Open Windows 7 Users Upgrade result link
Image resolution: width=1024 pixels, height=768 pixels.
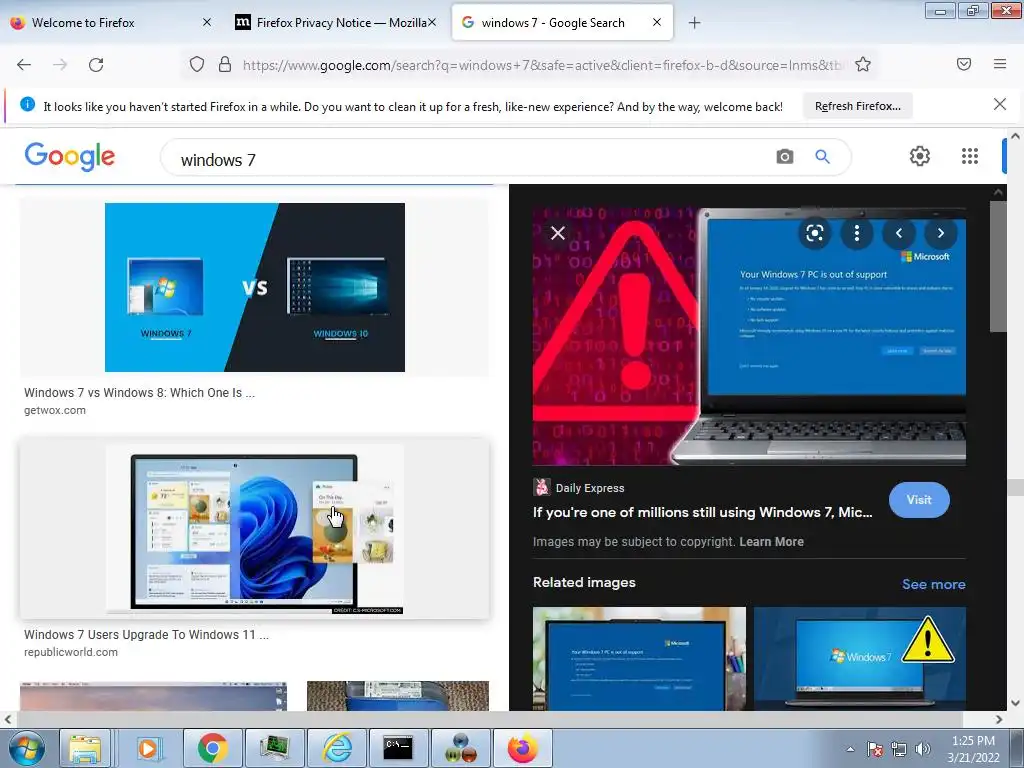(x=146, y=634)
